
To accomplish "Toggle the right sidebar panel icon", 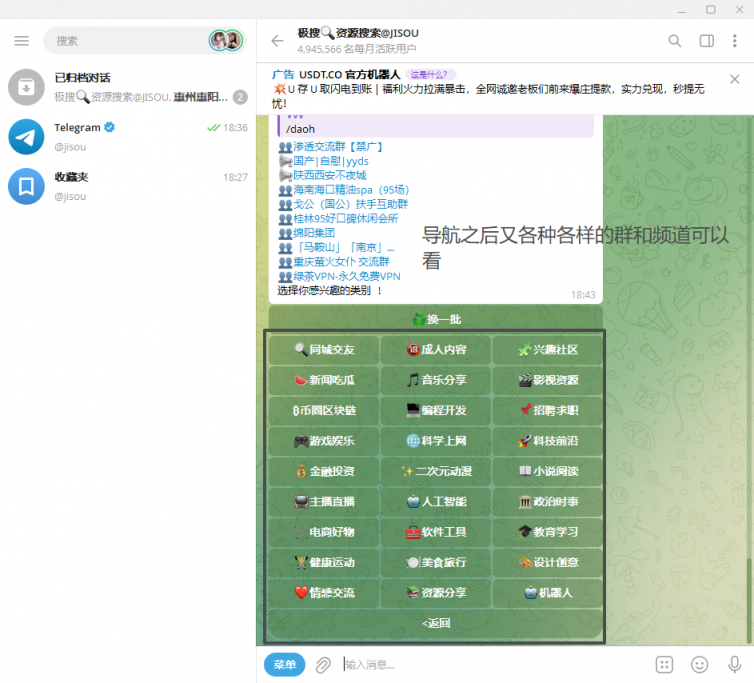I will 706,41.
